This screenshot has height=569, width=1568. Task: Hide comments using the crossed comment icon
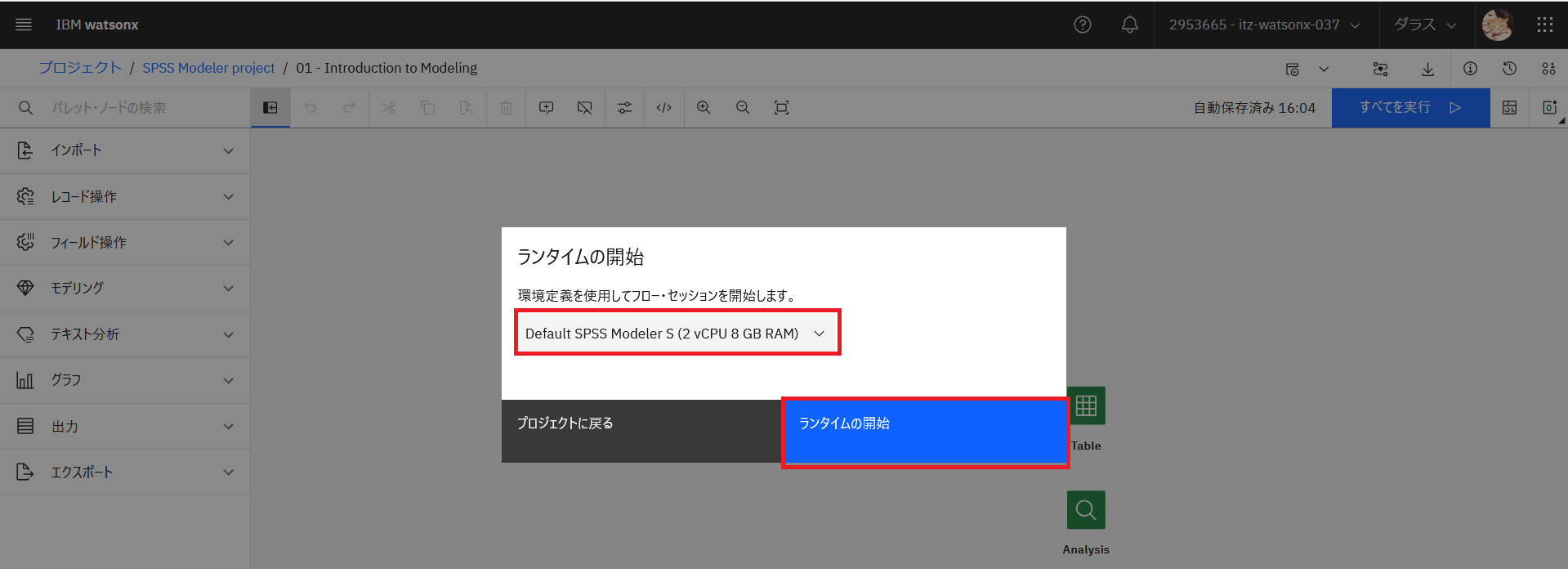coord(585,108)
